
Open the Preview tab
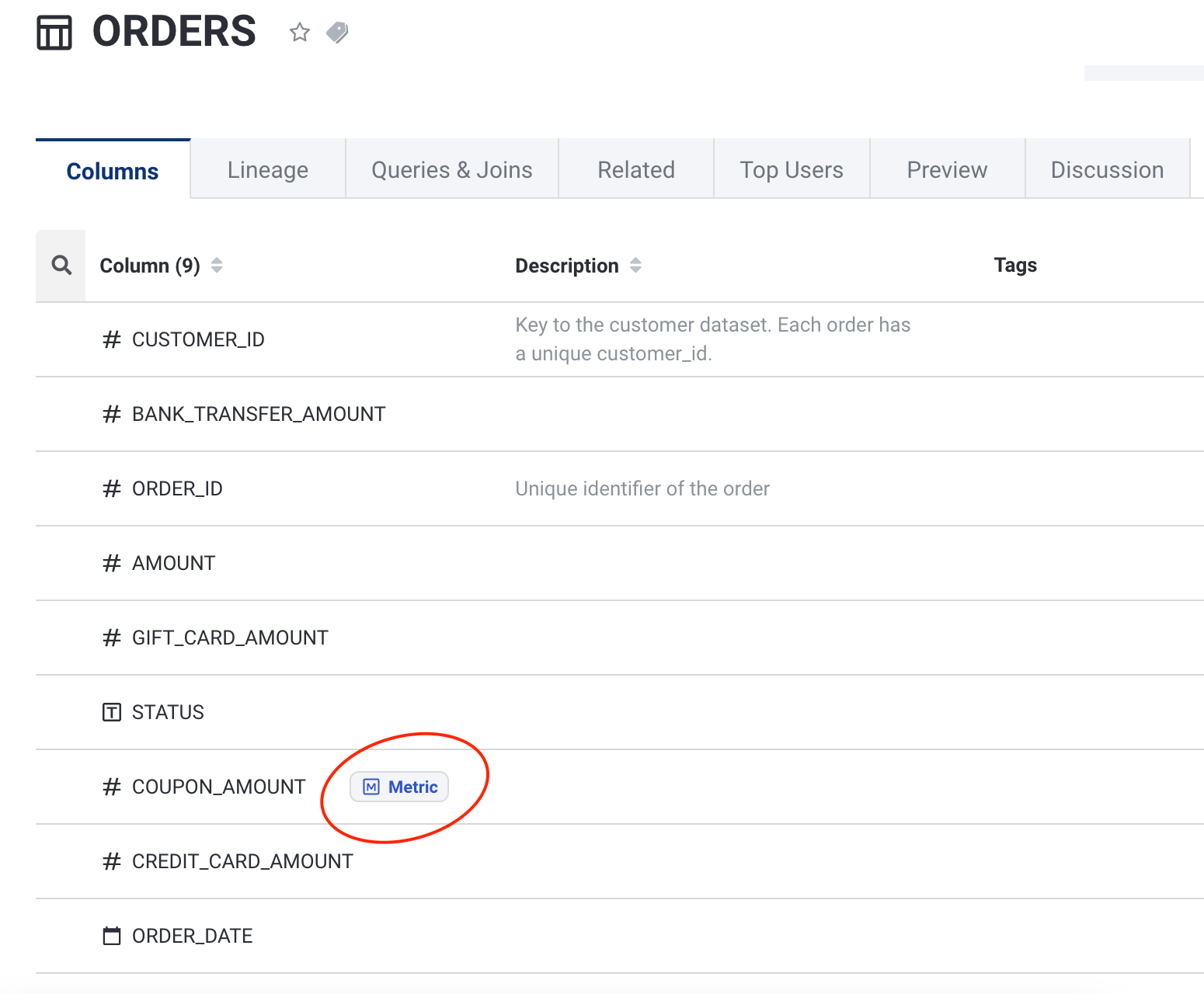click(x=947, y=170)
